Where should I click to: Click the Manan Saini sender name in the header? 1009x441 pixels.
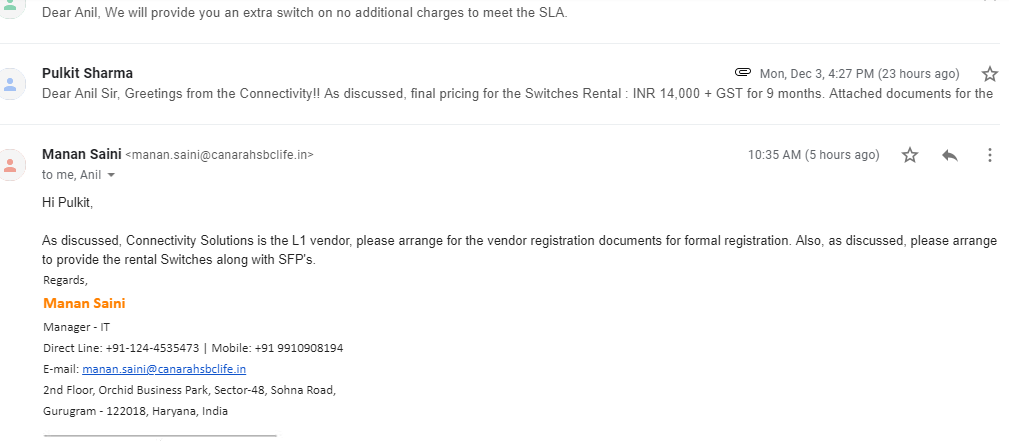coord(79,154)
